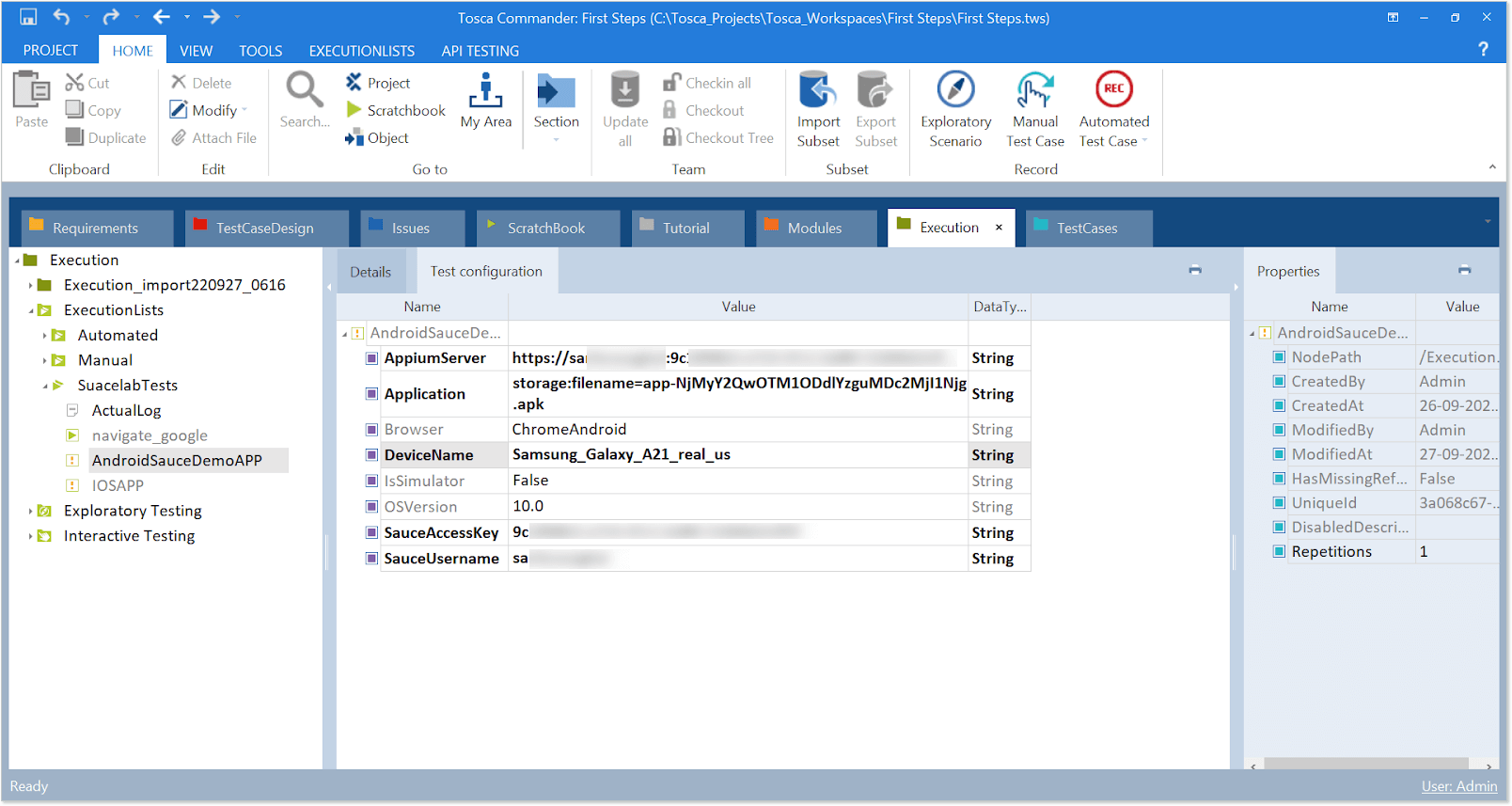Open the EXECUTIONLISTS ribbon tab

click(x=361, y=51)
